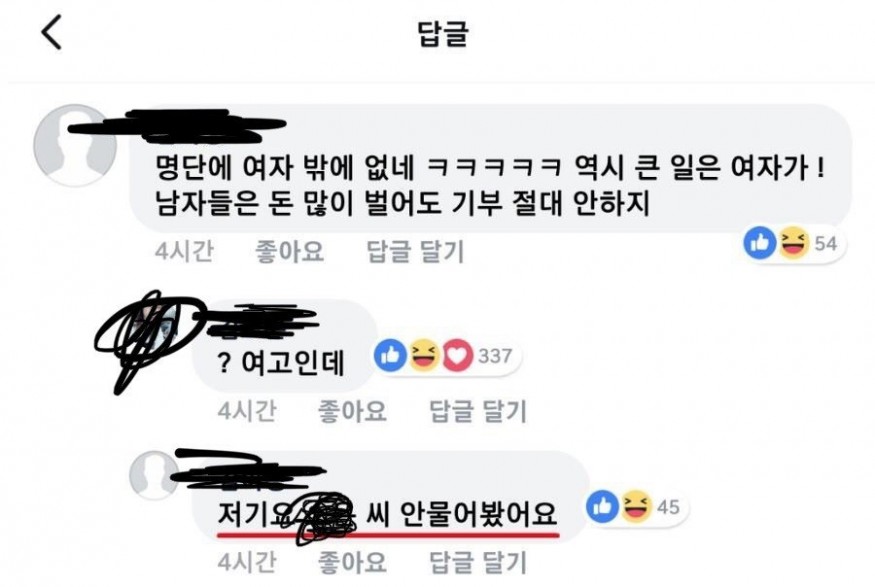
Task: Like the last reply using 좋아요
Action: point(352,561)
